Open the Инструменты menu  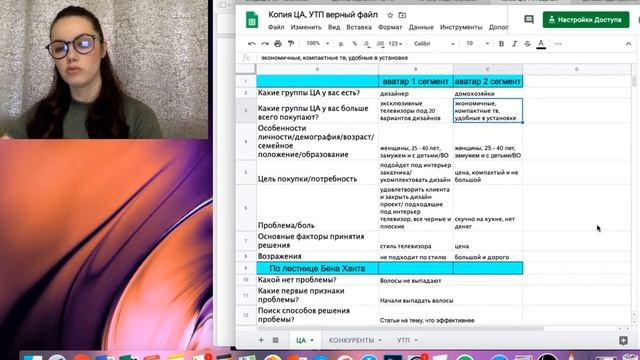461,27
